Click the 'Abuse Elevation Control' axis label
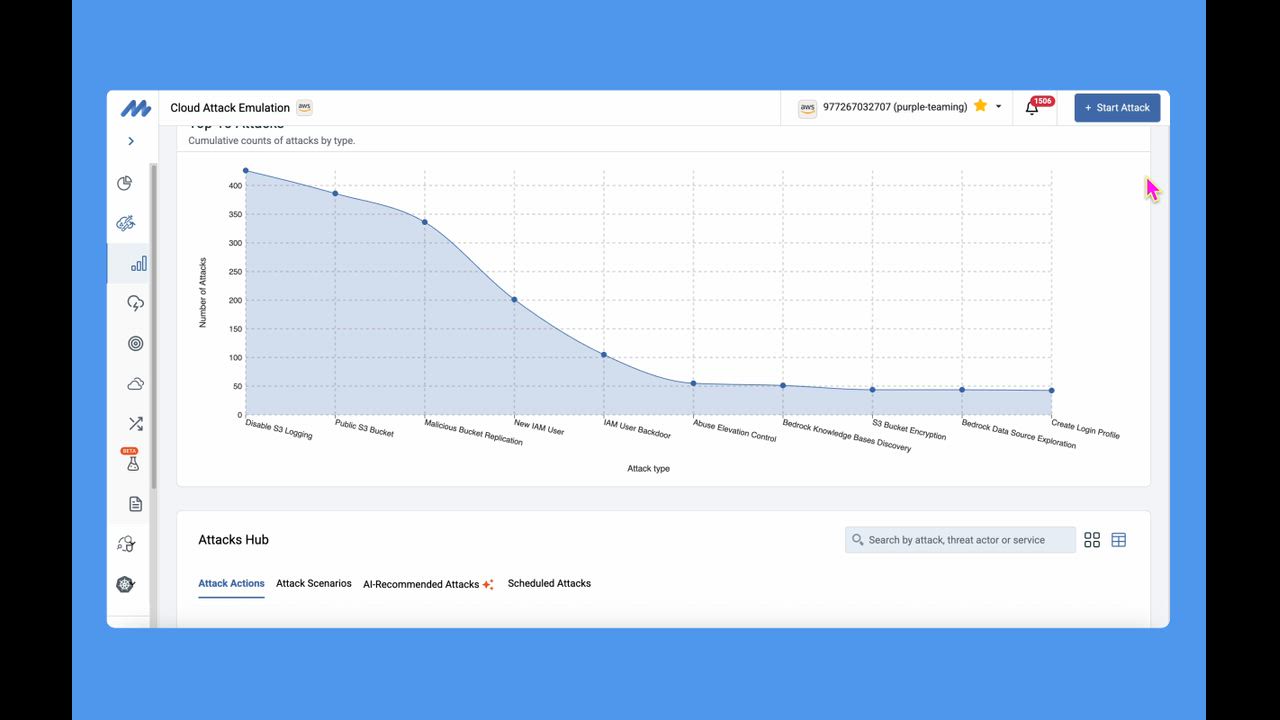 click(735, 431)
